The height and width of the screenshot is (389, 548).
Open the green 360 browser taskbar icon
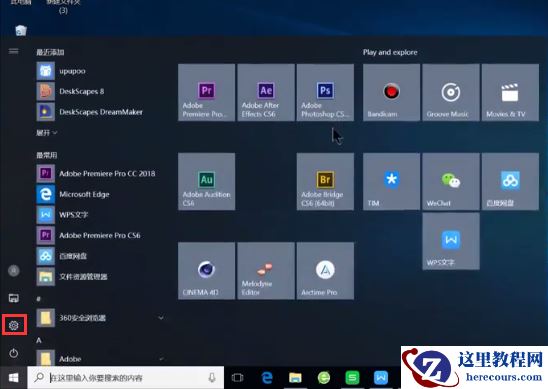click(x=324, y=377)
